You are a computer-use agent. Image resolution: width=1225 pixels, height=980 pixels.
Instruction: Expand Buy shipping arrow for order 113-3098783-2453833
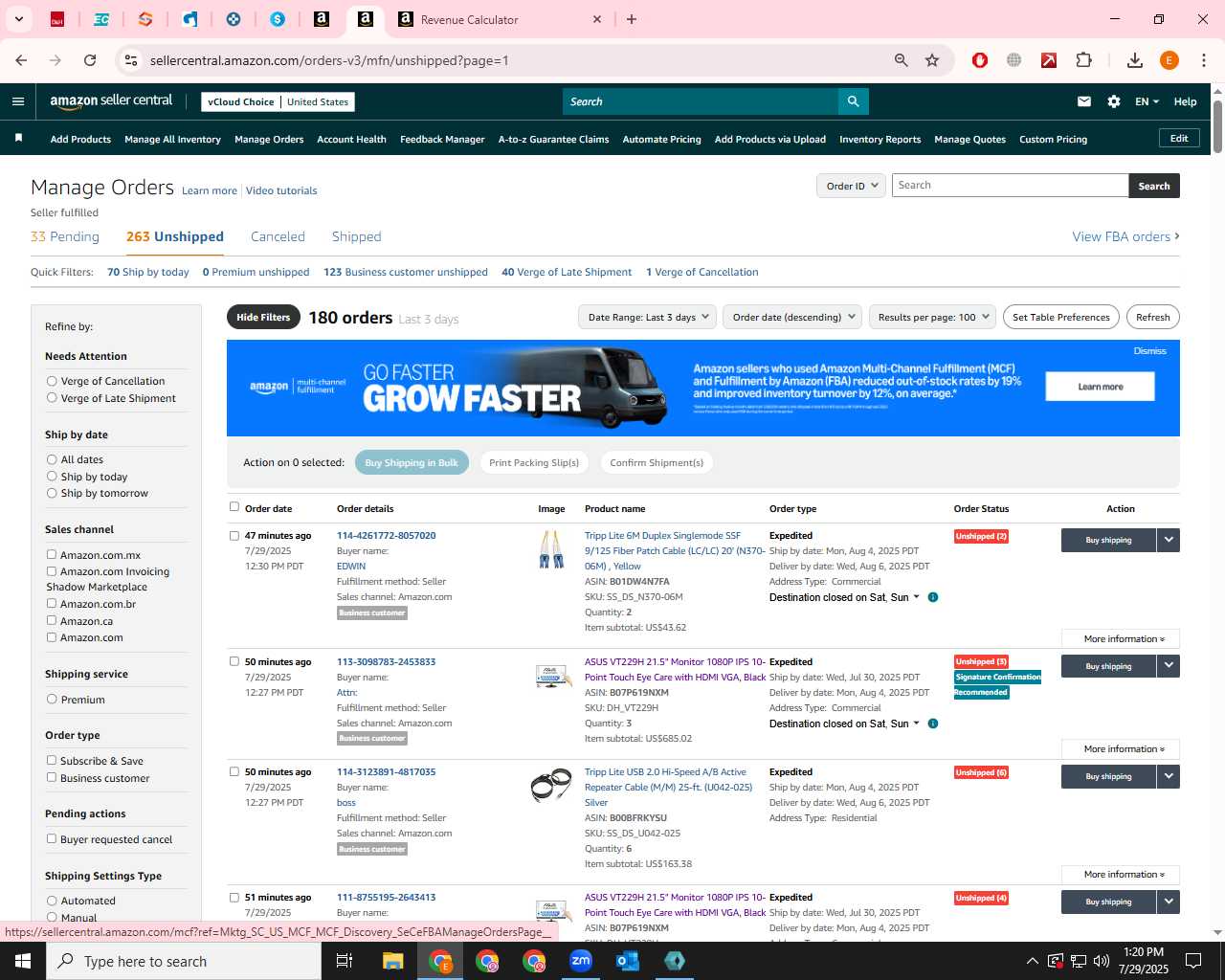point(1169,666)
